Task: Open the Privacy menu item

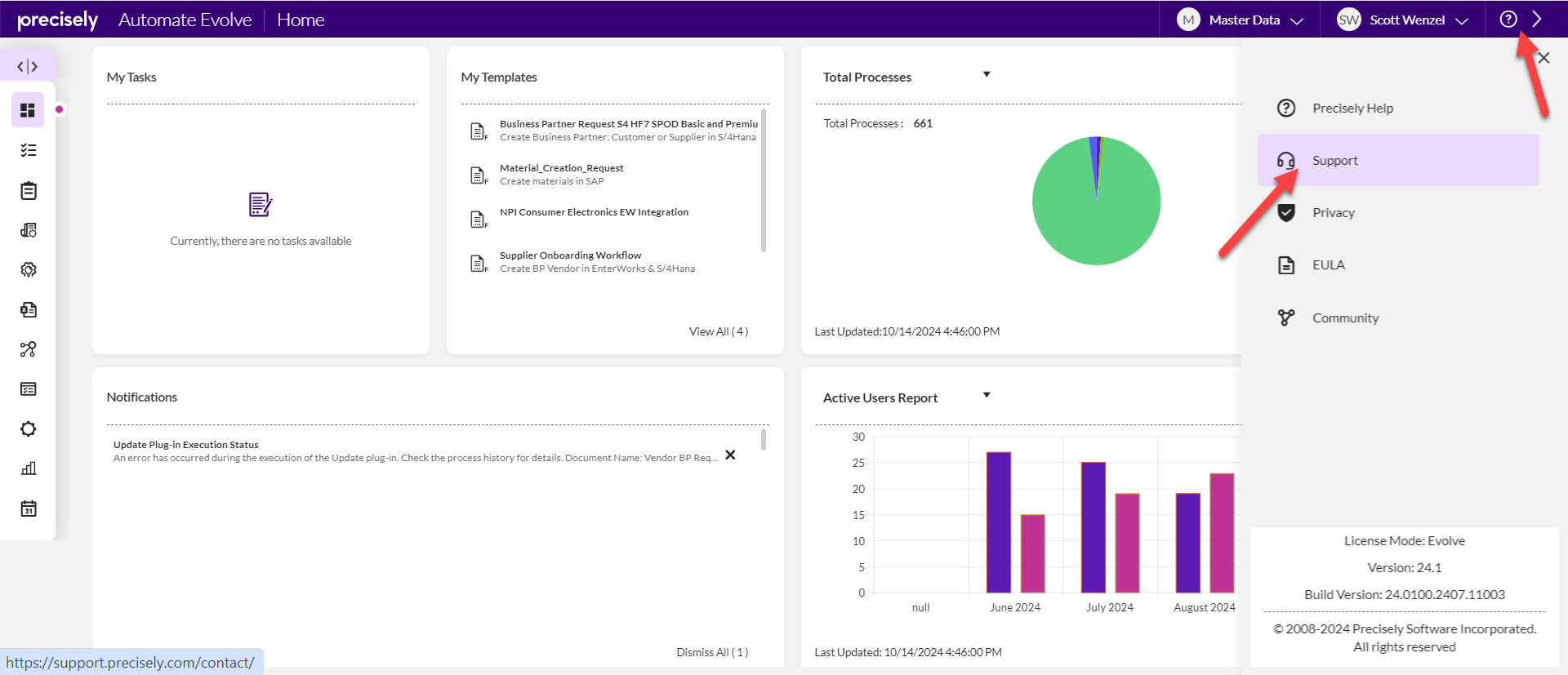Action: 1398,212
